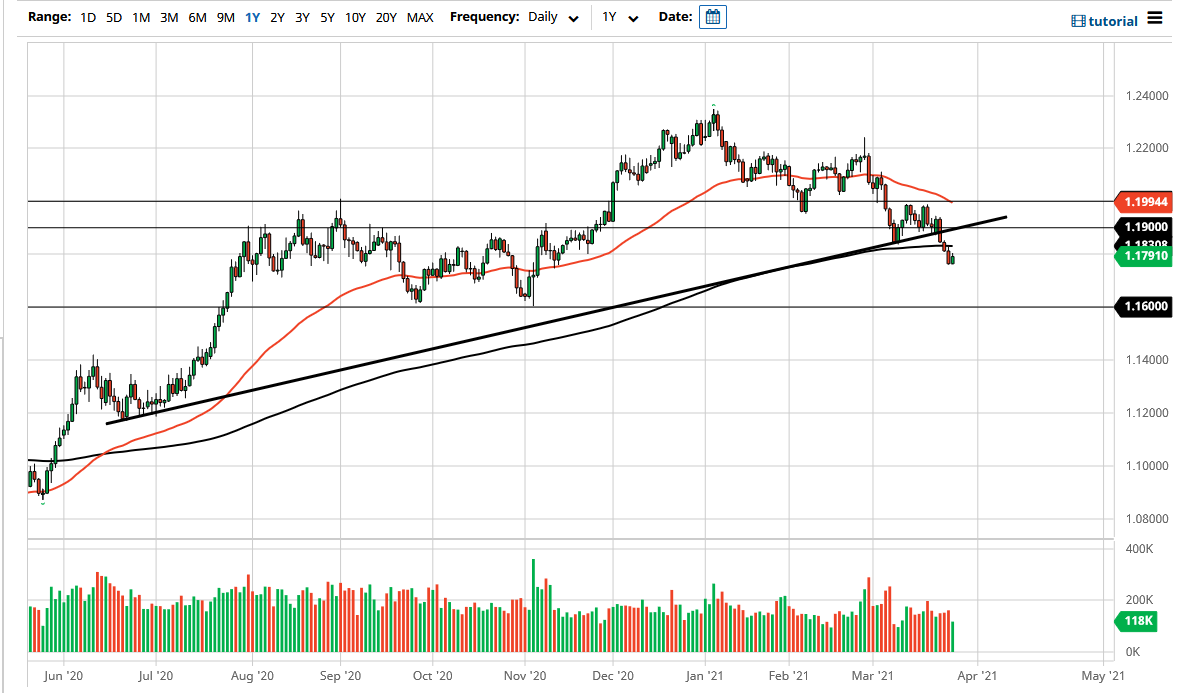1178x693 pixels.
Task: Click the tallest November volume bar
Action: pos(533,605)
